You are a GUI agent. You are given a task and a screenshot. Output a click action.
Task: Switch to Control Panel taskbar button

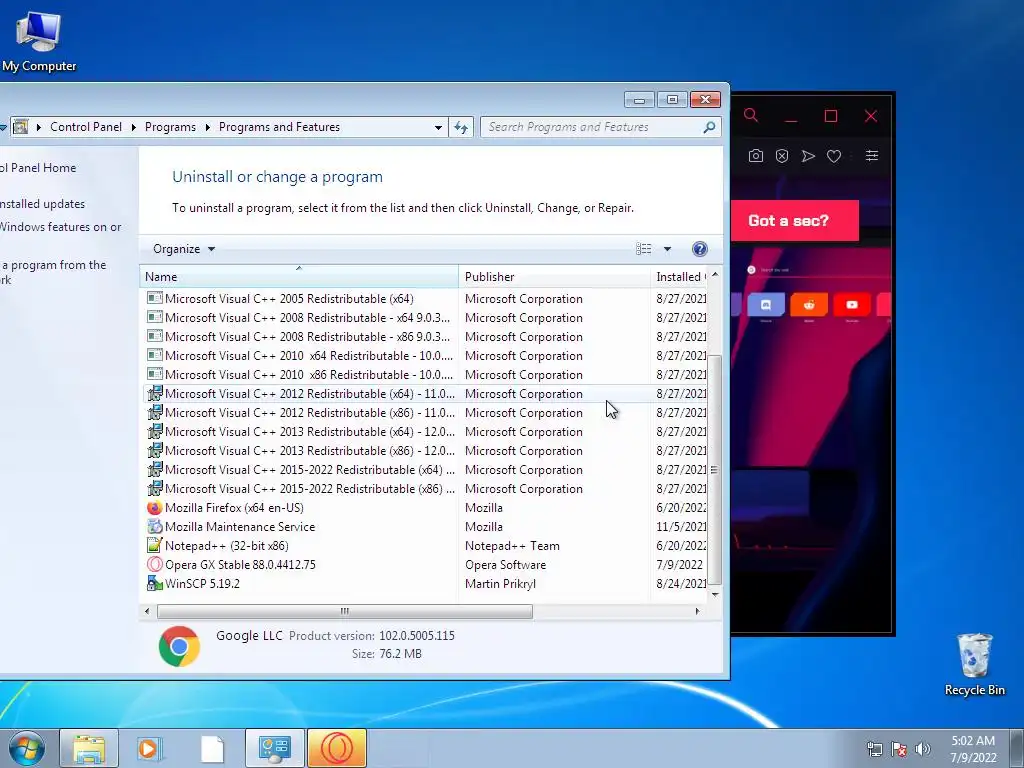pyautogui.click(x=274, y=748)
